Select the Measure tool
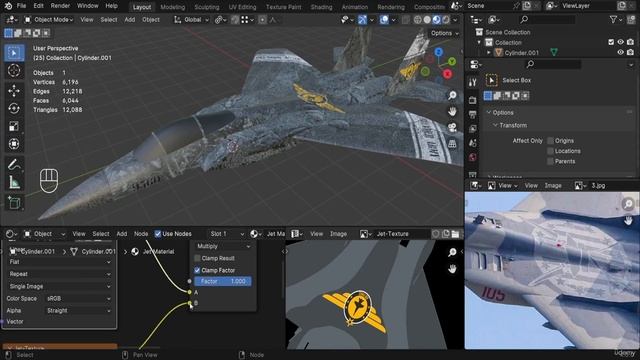 (x=14, y=182)
